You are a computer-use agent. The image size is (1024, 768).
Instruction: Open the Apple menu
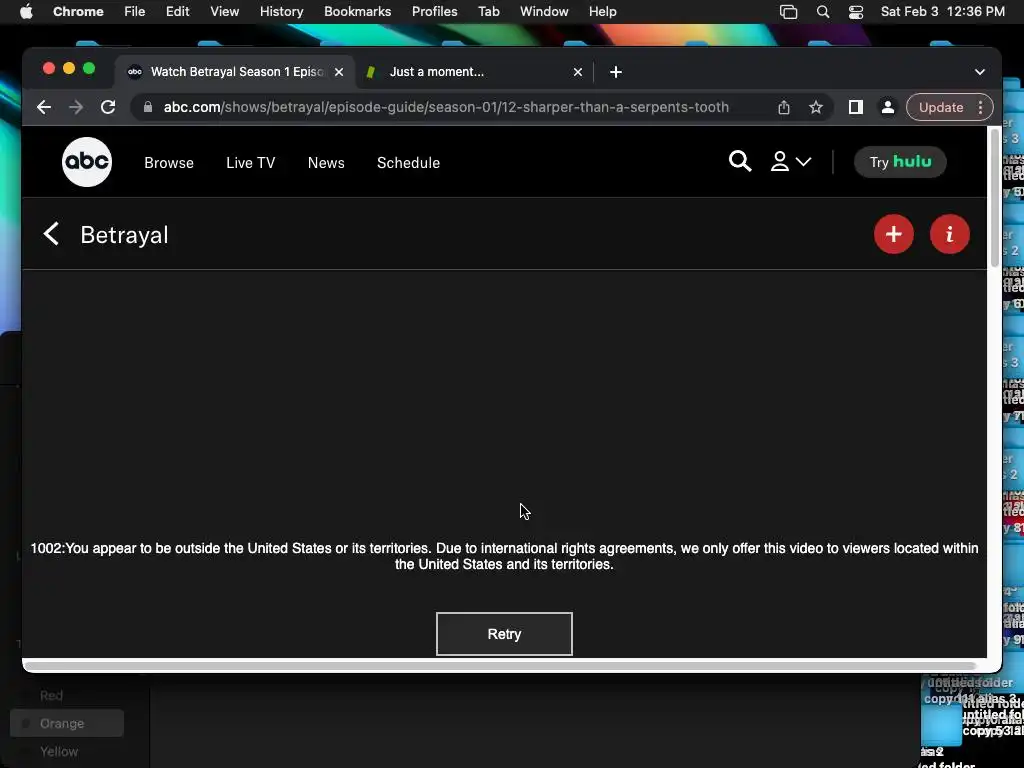26,12
